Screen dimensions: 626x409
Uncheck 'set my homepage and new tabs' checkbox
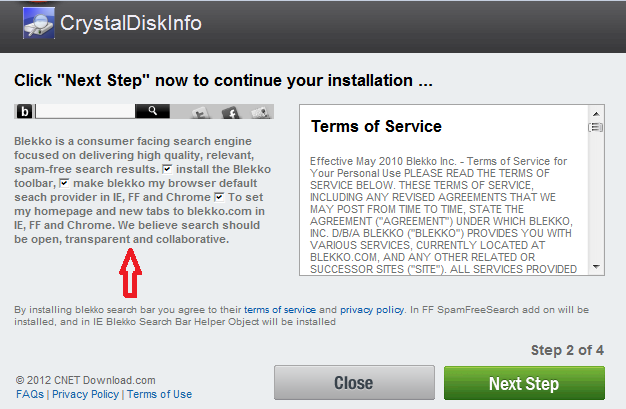(x=219, y=197)
